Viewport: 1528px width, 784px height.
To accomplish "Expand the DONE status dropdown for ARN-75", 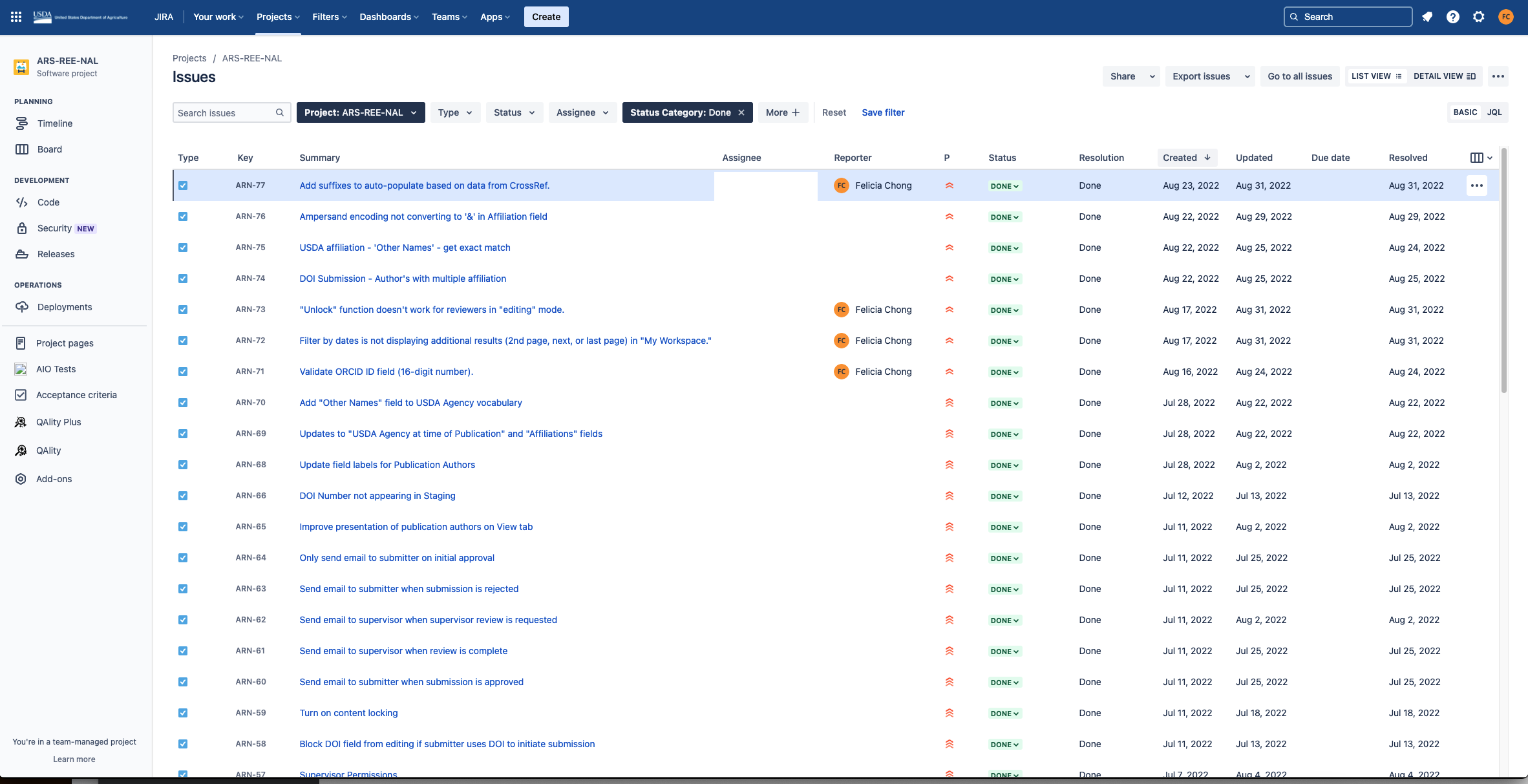I will (x=1004, y=248).
